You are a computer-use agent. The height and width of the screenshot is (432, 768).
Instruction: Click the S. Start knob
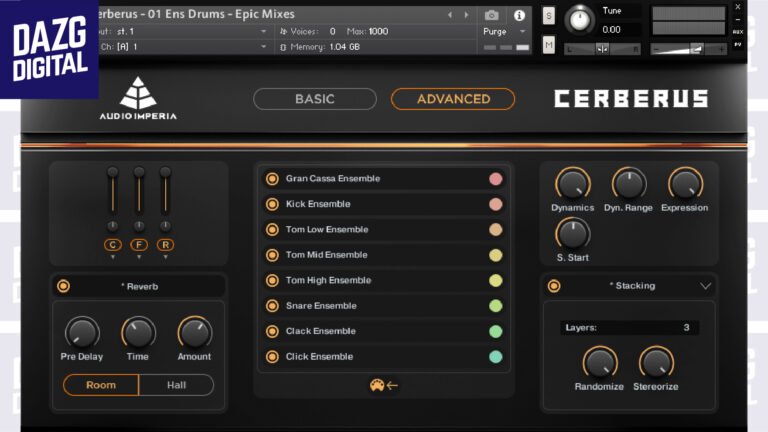(573, 234)
